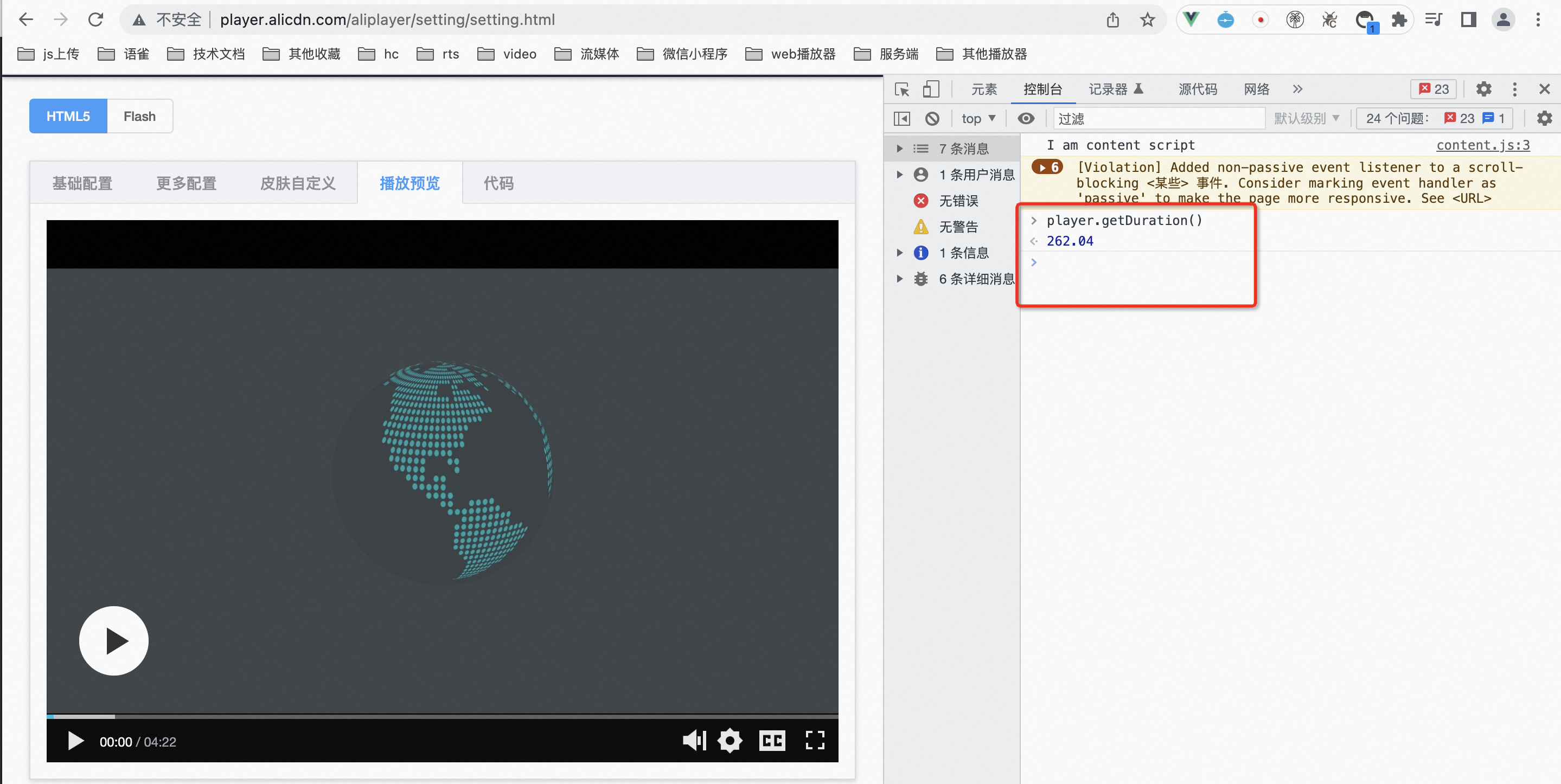1561x784 pixels.
Task: Click the small play button in the control bar
Action: [75, 741]
